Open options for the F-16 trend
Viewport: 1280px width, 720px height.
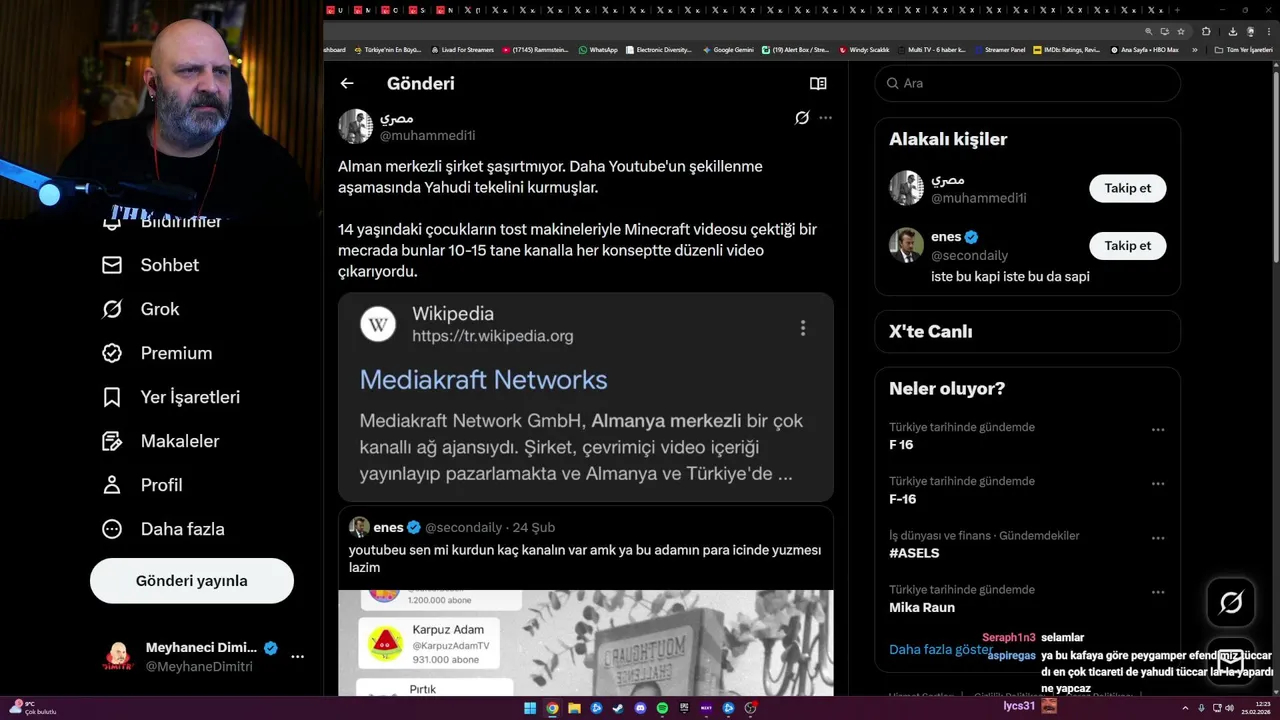(1158, 484)
